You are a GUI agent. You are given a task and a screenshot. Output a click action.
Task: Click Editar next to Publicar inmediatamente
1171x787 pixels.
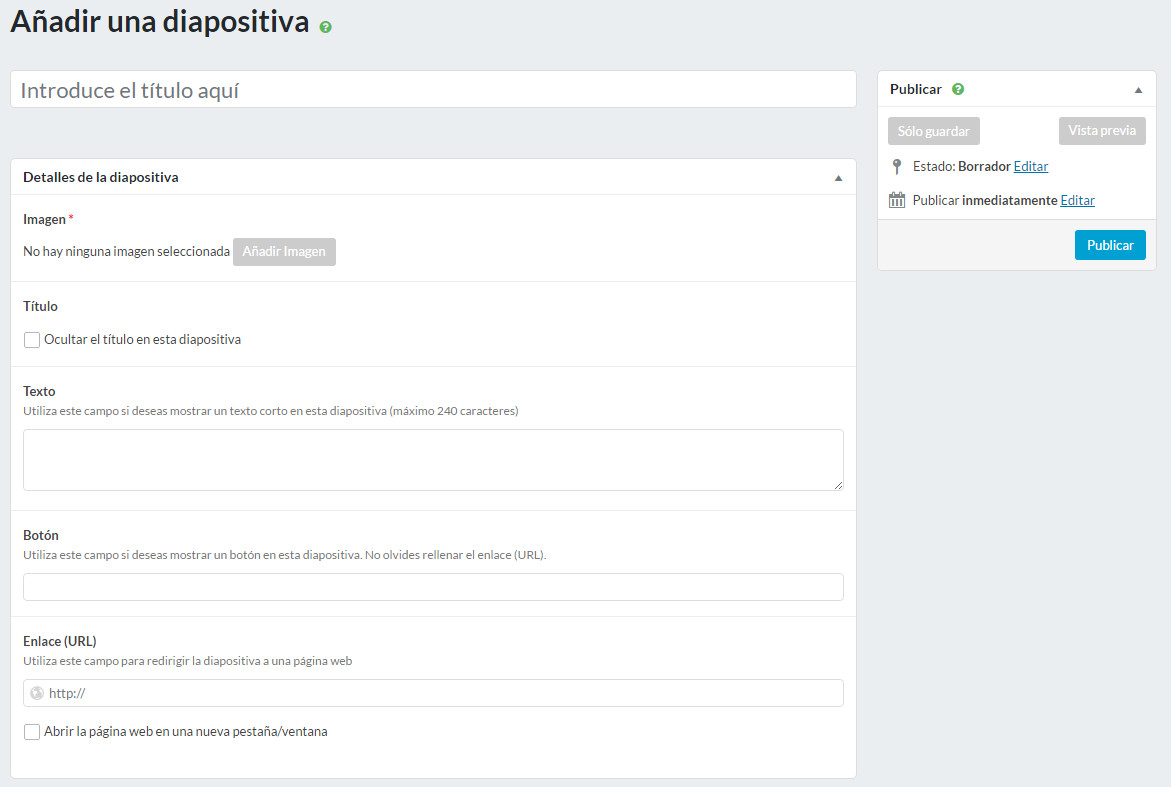1077,200
